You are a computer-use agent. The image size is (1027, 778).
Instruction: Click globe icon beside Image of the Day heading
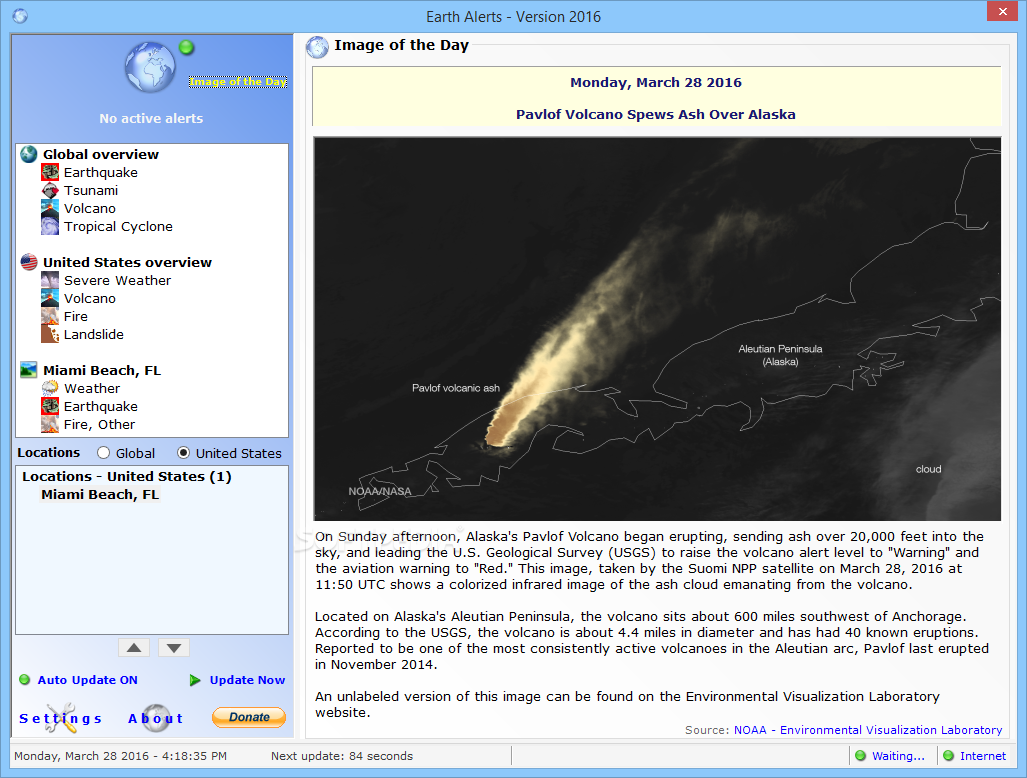click(318, 47)
